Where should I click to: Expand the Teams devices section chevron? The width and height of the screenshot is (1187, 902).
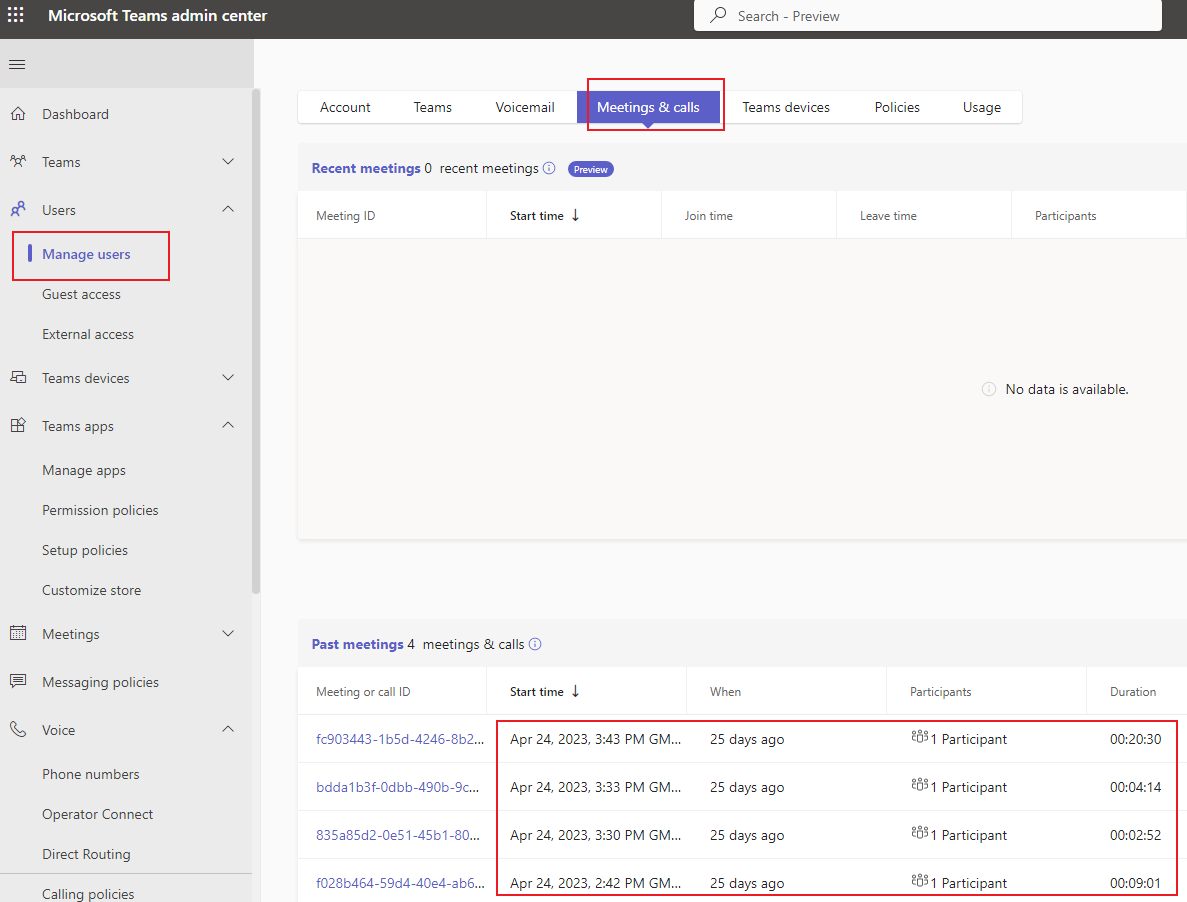(x=228, y=377)
